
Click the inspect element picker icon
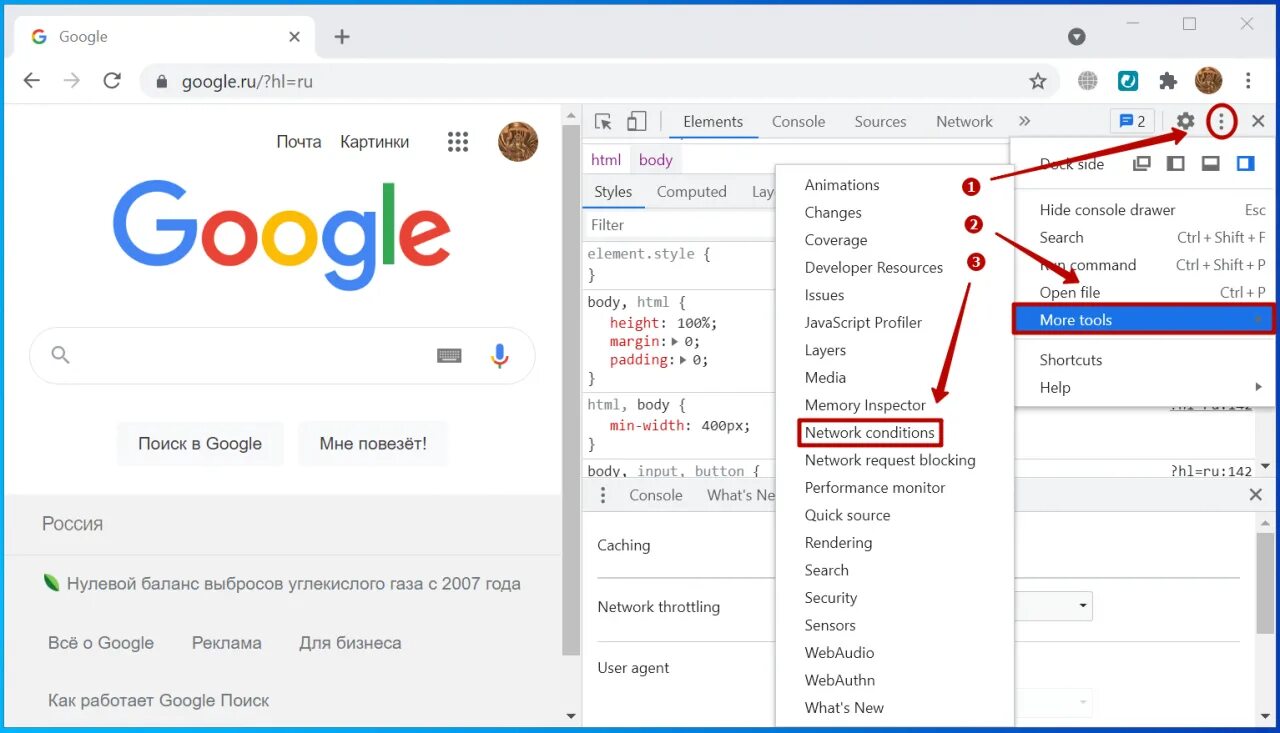coord(603,122)
